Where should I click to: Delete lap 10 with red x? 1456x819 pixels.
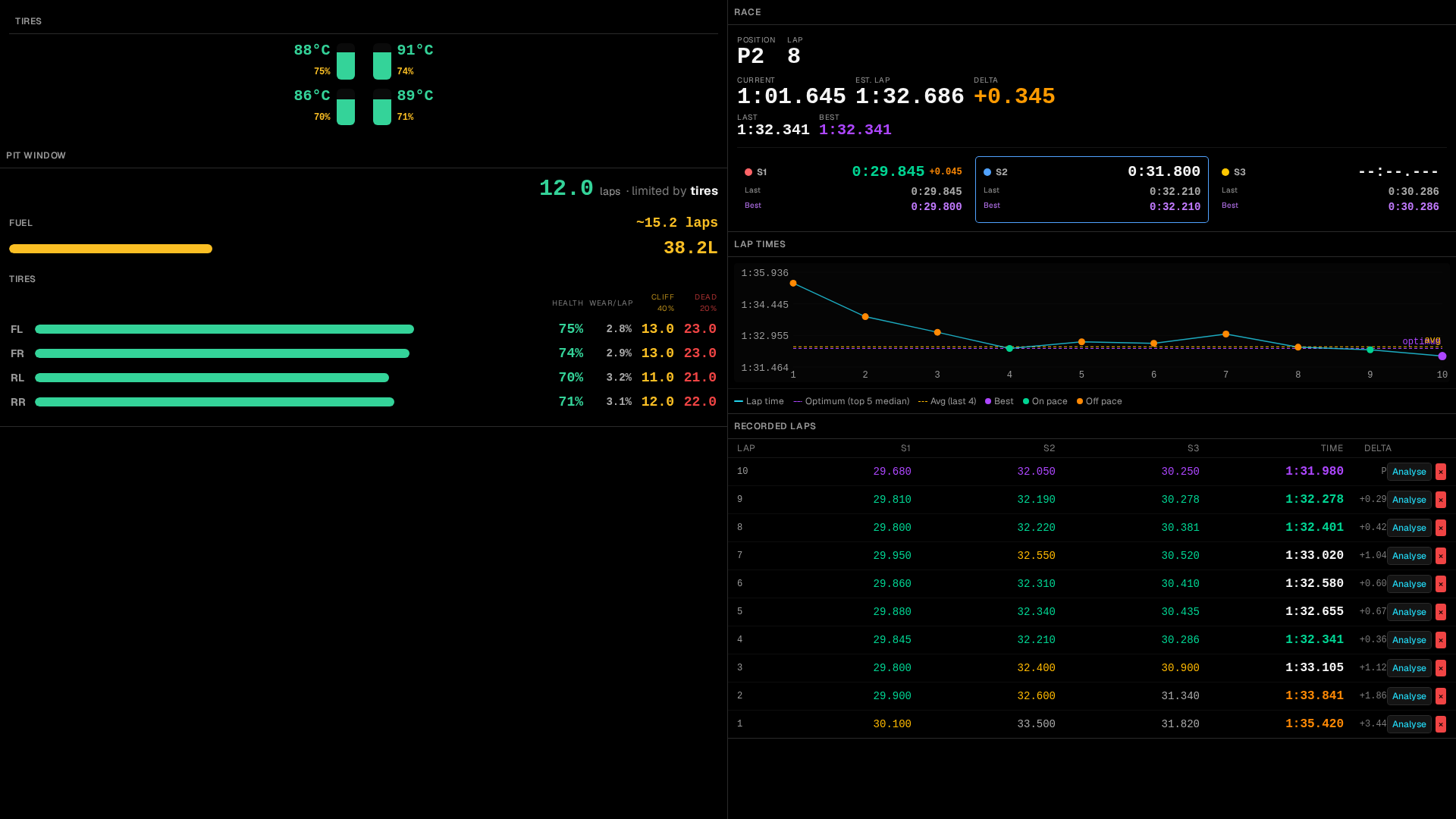click(x=1441, y=472)
